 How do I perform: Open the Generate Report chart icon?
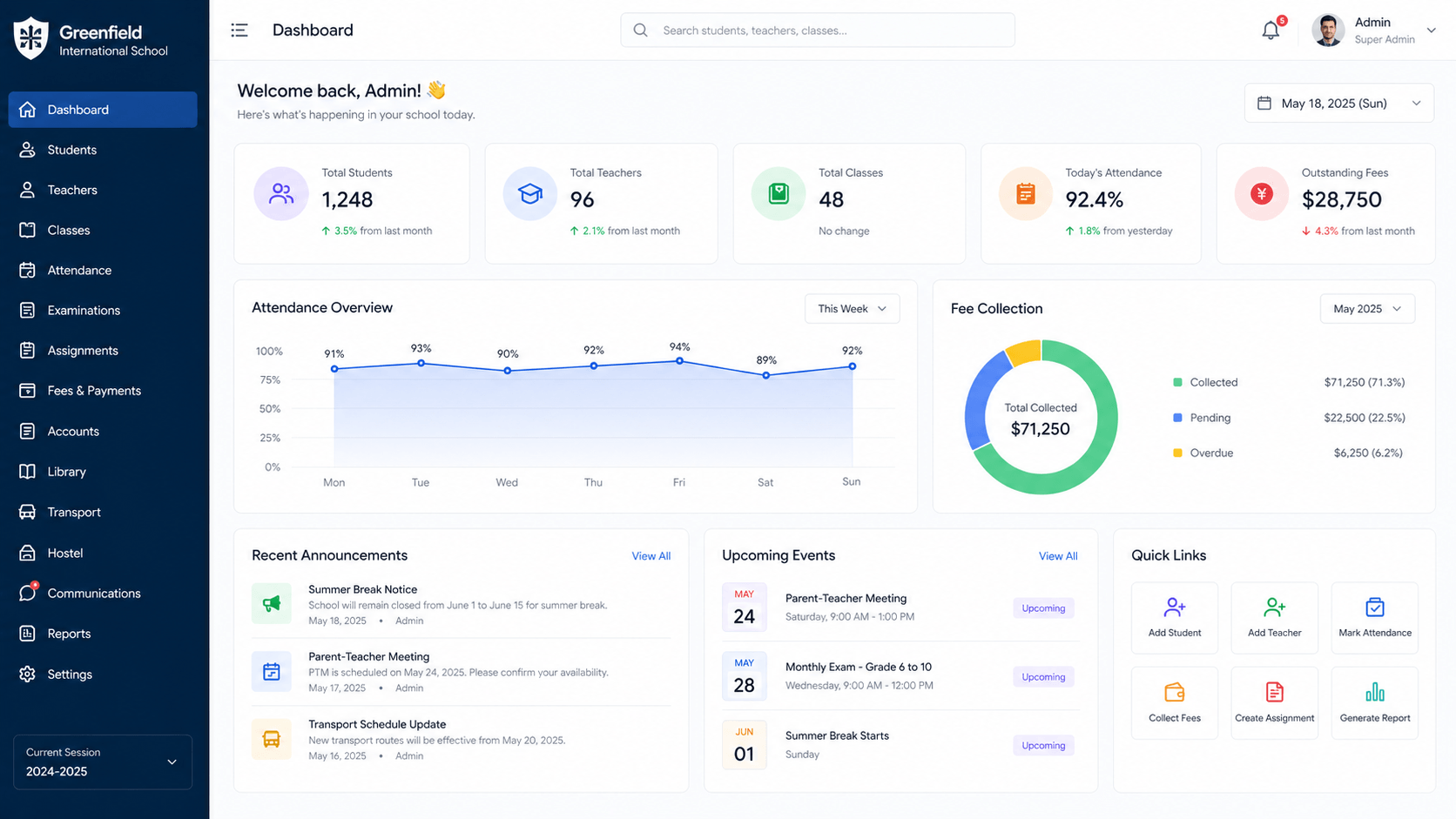[1374, 692]
